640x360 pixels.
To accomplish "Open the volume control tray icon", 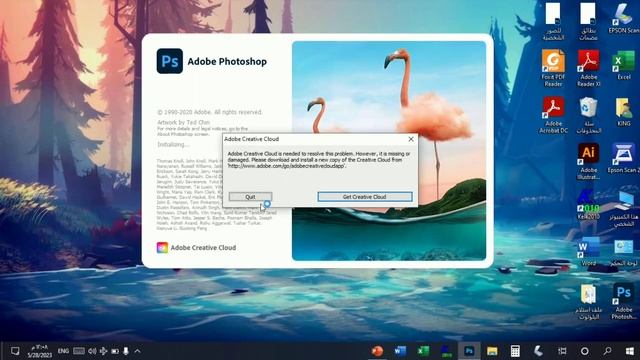I will click(x=92, y=351).
